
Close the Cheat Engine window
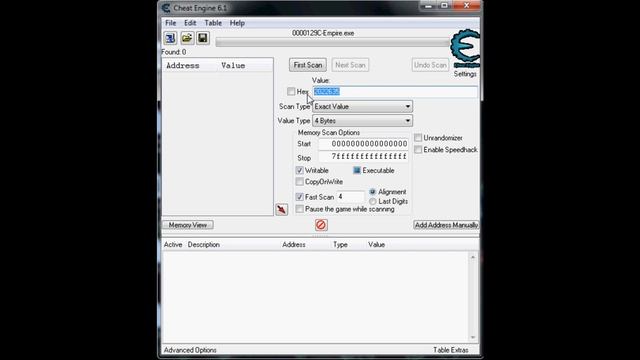tap(466, 6)
